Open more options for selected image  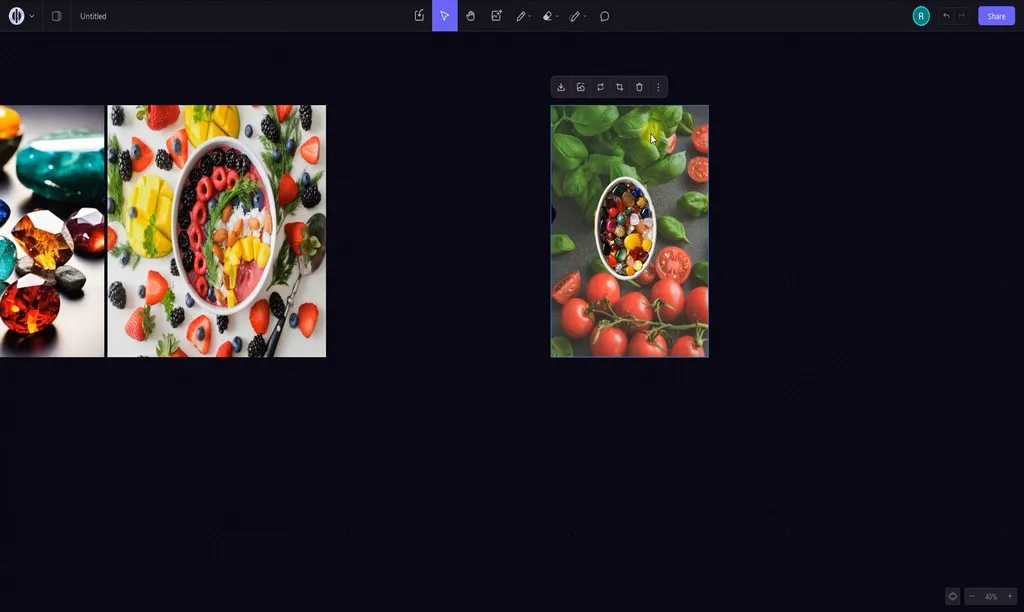(657, 87)
